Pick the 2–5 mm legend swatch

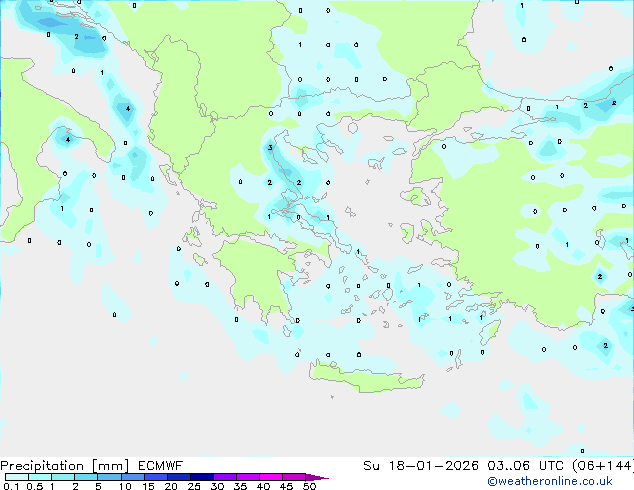[x=86, y=477]
